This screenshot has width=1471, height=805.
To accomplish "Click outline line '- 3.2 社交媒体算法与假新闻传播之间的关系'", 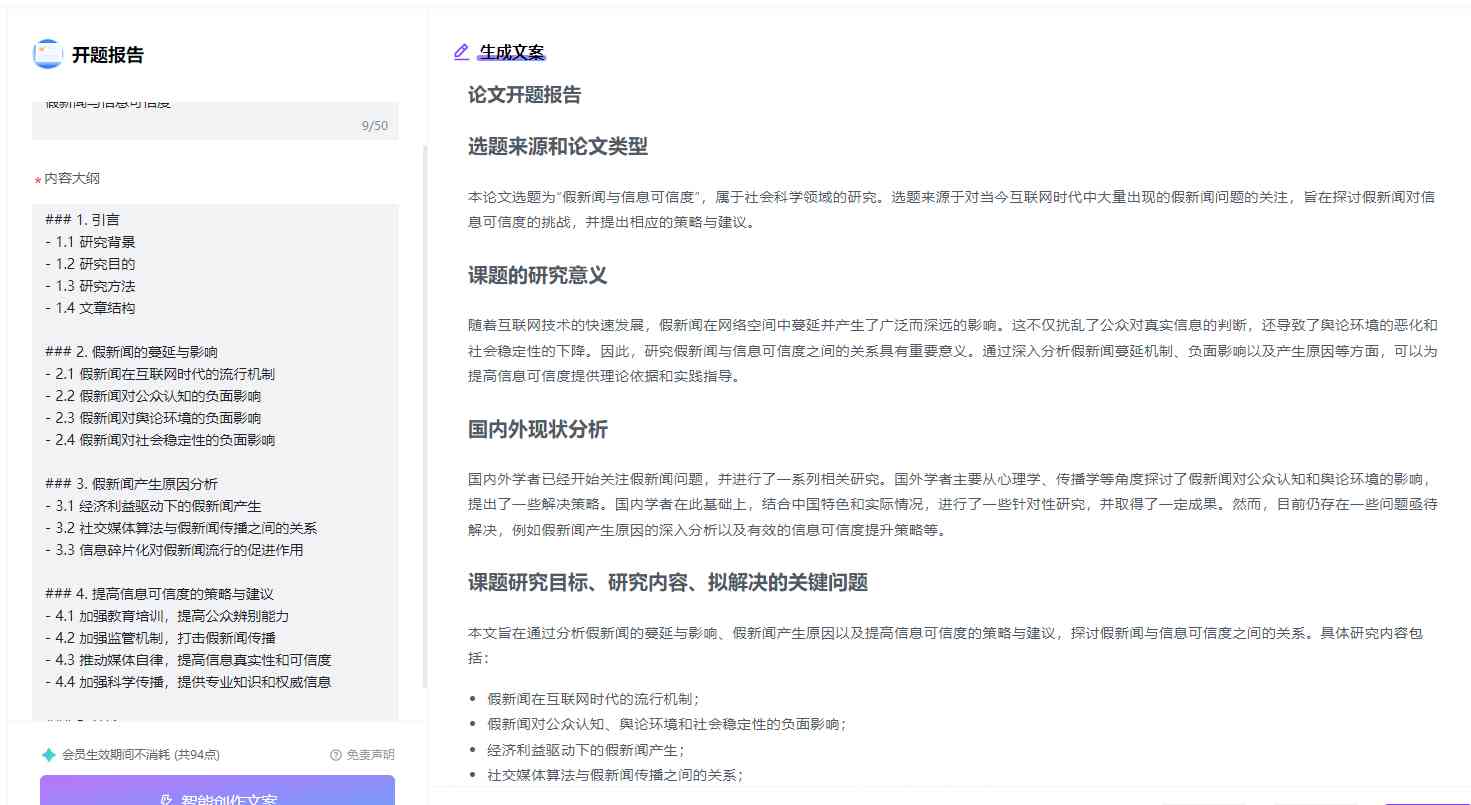I will pos(181,528).
